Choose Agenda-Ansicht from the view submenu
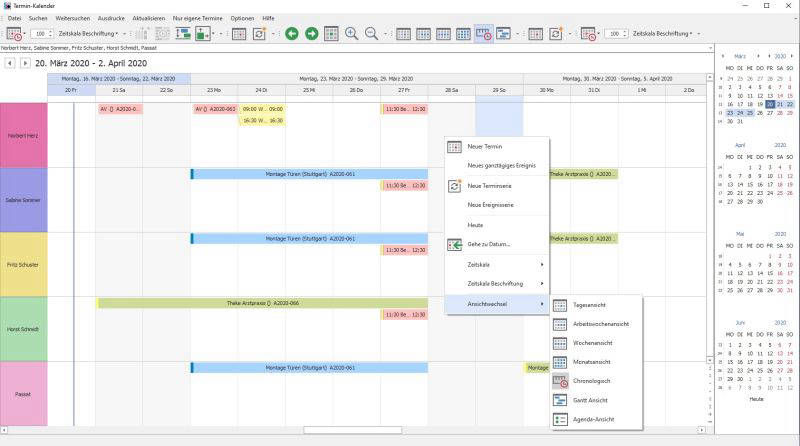 592,419
